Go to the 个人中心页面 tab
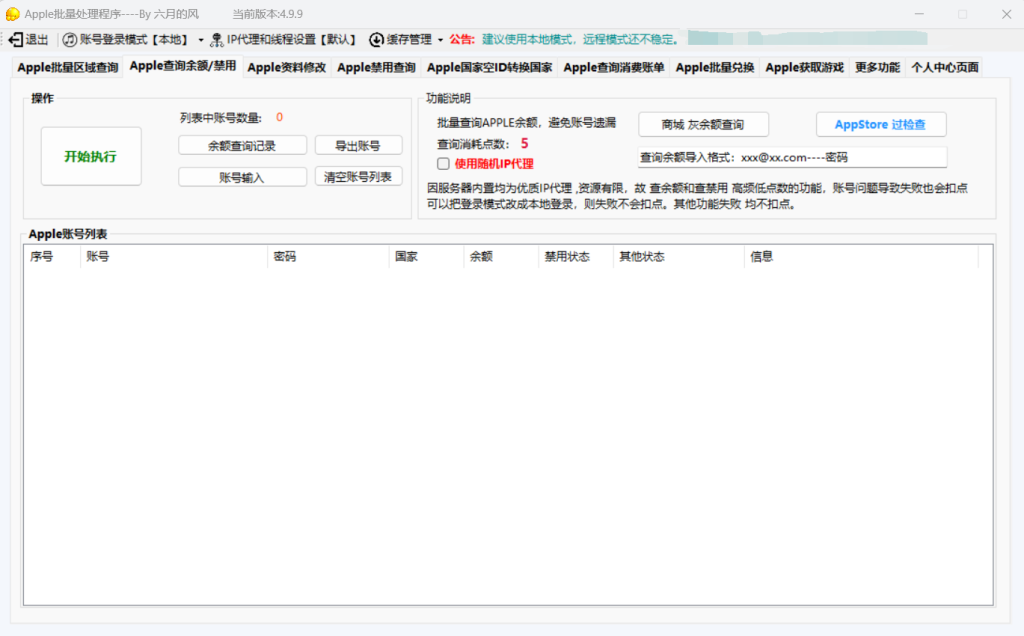 pos(944,68)
